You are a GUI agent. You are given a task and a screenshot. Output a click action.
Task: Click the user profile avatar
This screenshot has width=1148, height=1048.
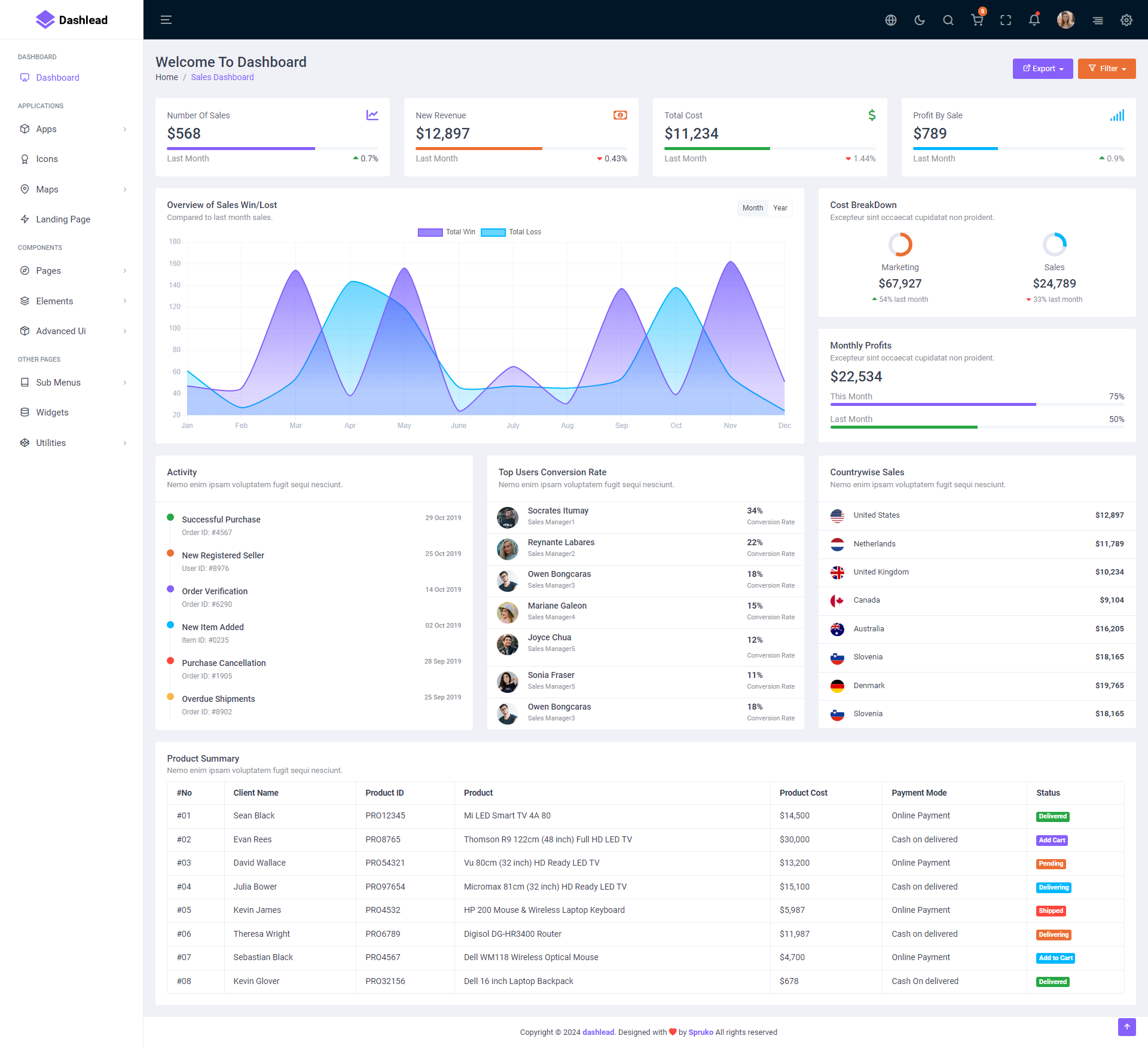coord(1065,20)
